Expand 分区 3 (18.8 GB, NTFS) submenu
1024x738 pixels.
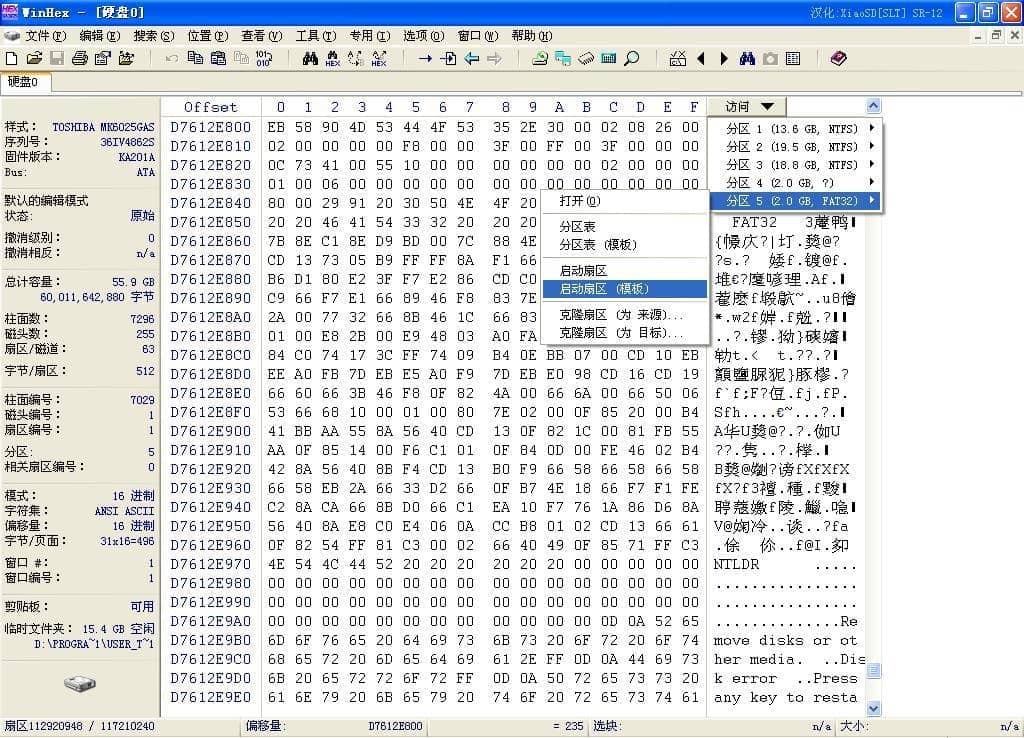point(795,165)
